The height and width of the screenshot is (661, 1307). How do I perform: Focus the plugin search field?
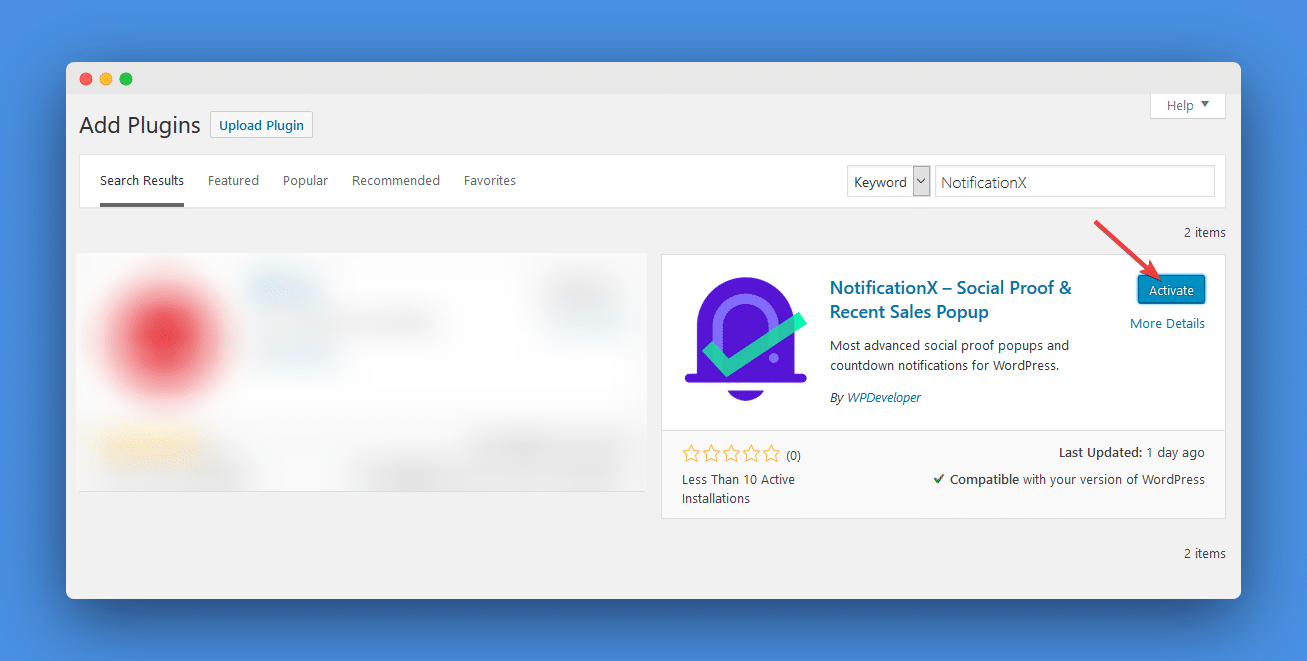click(x=1075, y=182)
